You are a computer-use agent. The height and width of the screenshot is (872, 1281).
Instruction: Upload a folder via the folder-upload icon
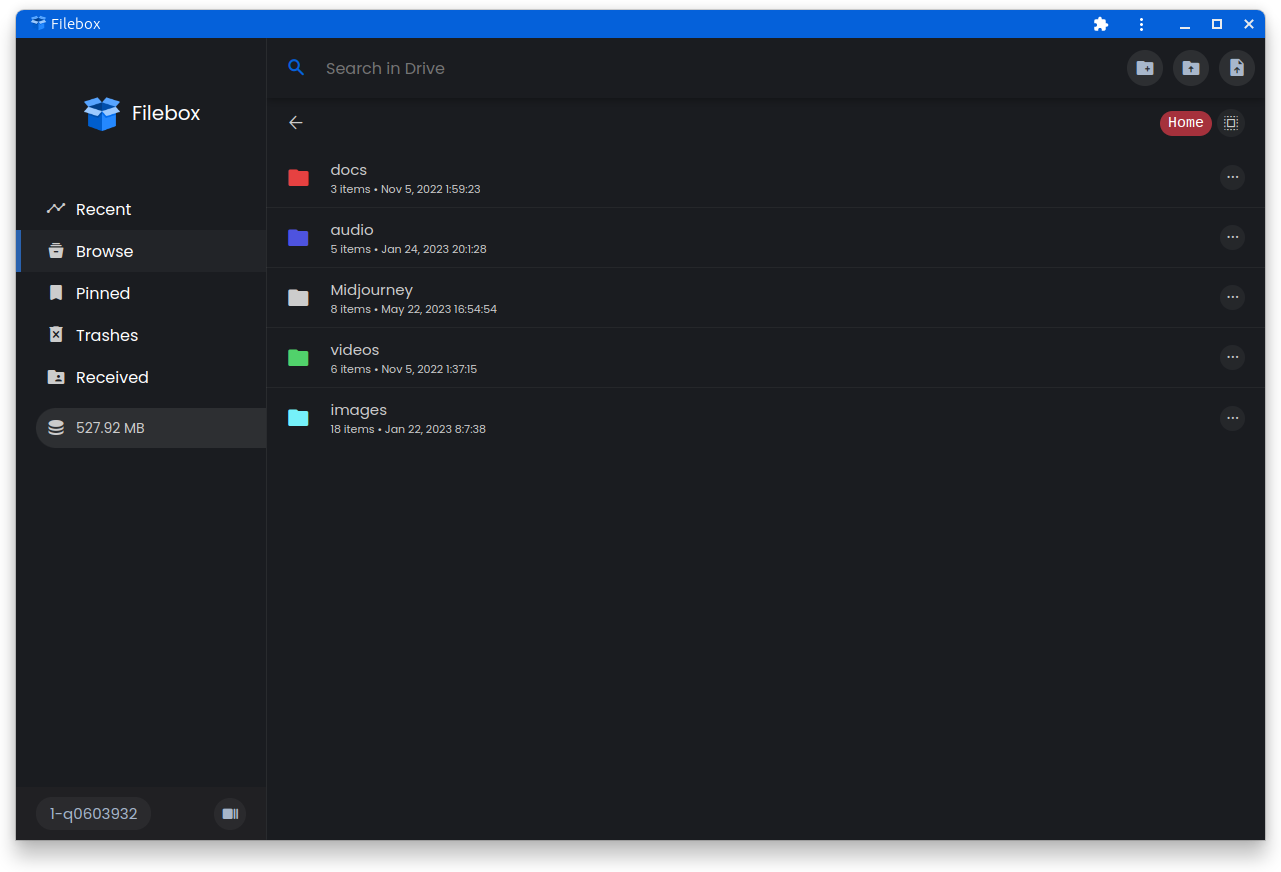pos(1190,68)
